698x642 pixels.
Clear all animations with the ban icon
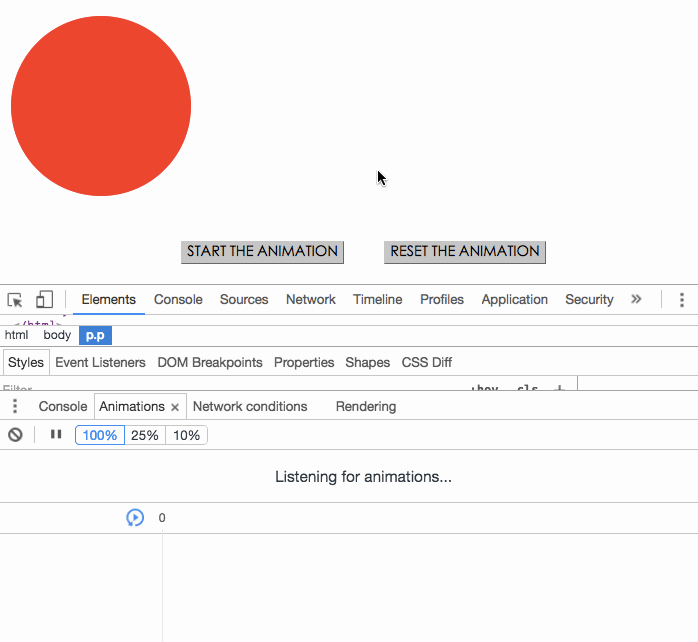pyautogui.click(x=15, y=435)
